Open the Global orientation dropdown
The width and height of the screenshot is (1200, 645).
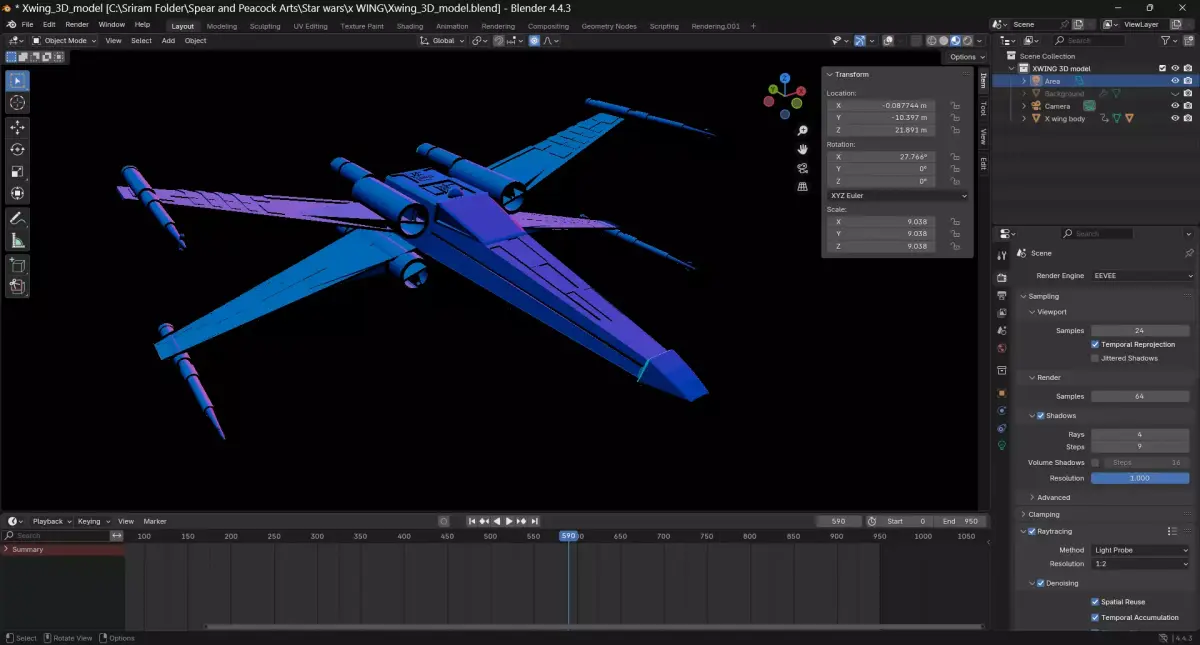point(442,41)
